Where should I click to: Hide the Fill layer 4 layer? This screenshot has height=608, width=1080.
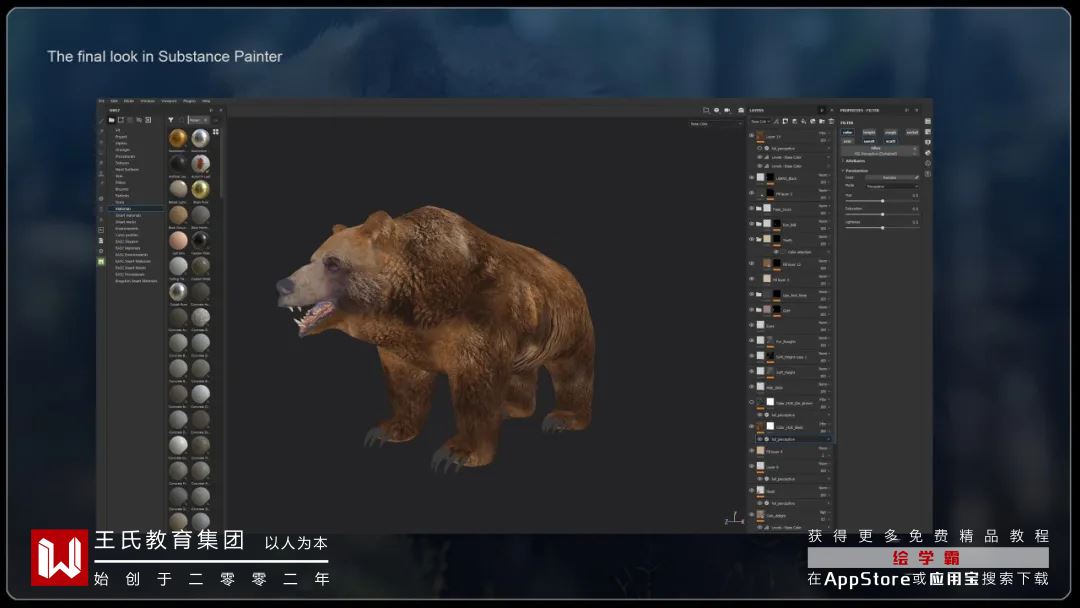coord(751,451)
